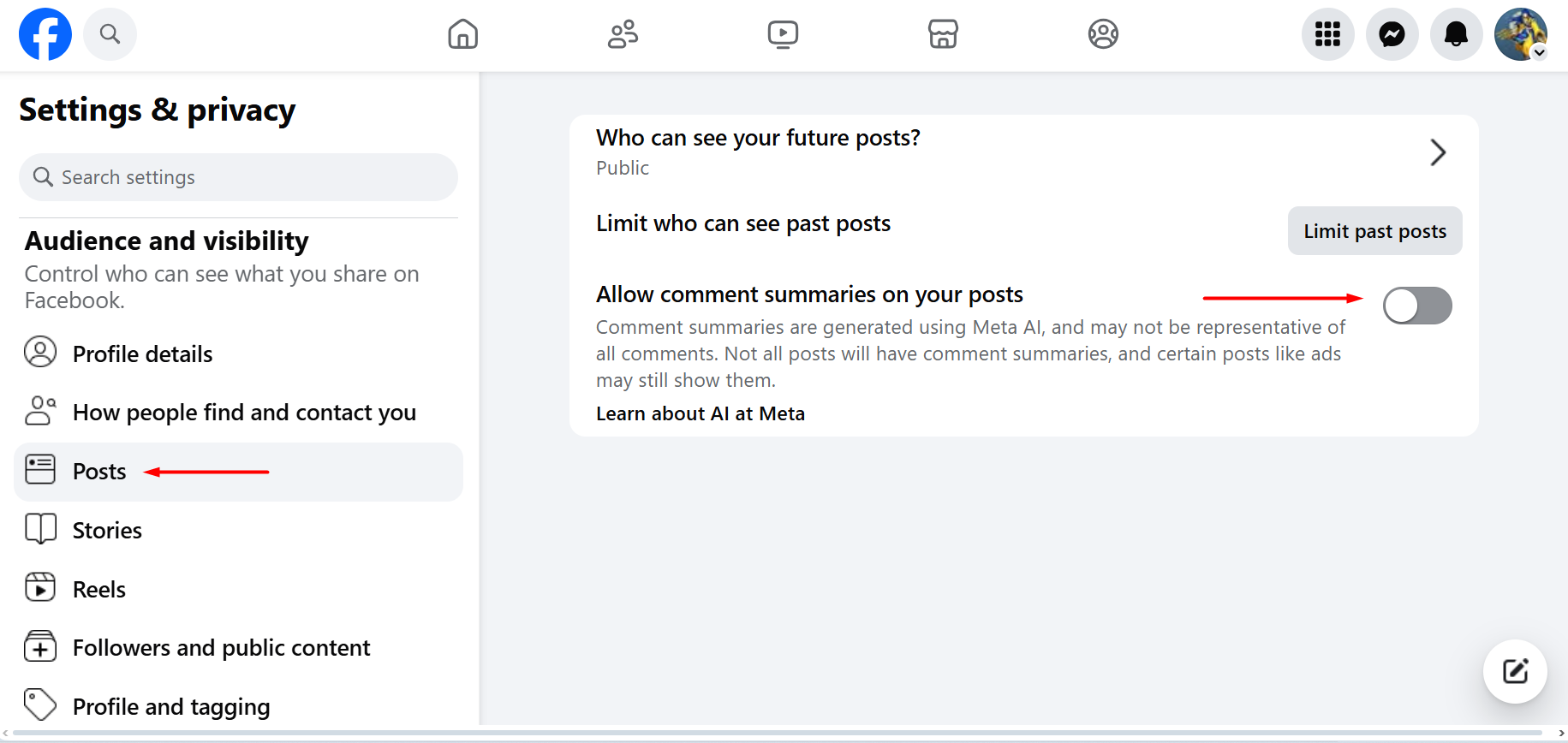The width and height of the screenshot is (1568, 743).
Task: Open the nine-dot Menu grid icon
Action: (1327, 34)
